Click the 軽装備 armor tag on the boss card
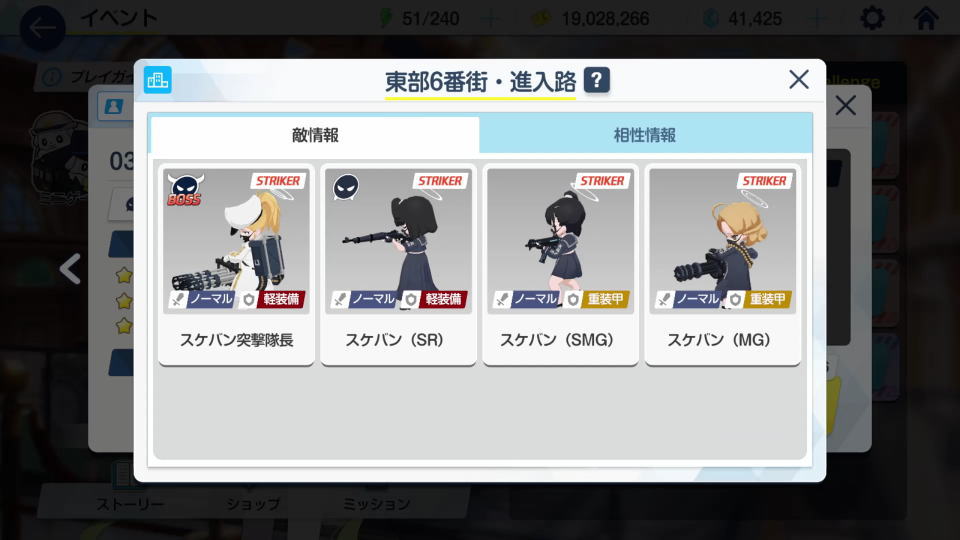 pos(280,299)
